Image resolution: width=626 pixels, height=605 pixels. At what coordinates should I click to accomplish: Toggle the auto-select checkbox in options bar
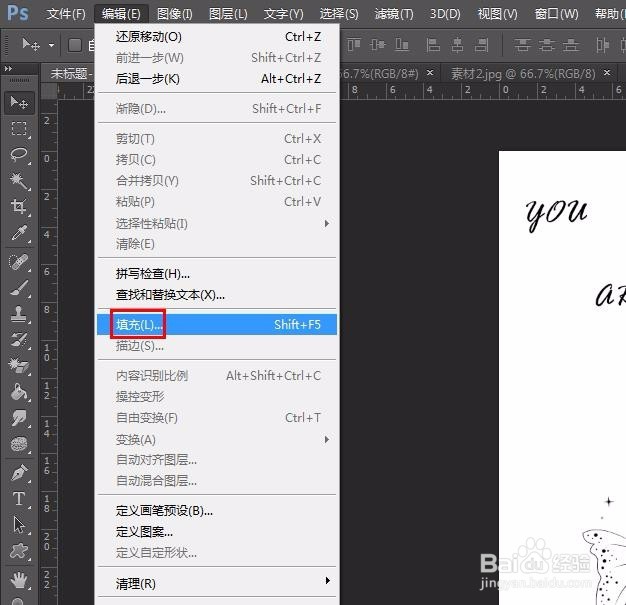pos(75,45)
